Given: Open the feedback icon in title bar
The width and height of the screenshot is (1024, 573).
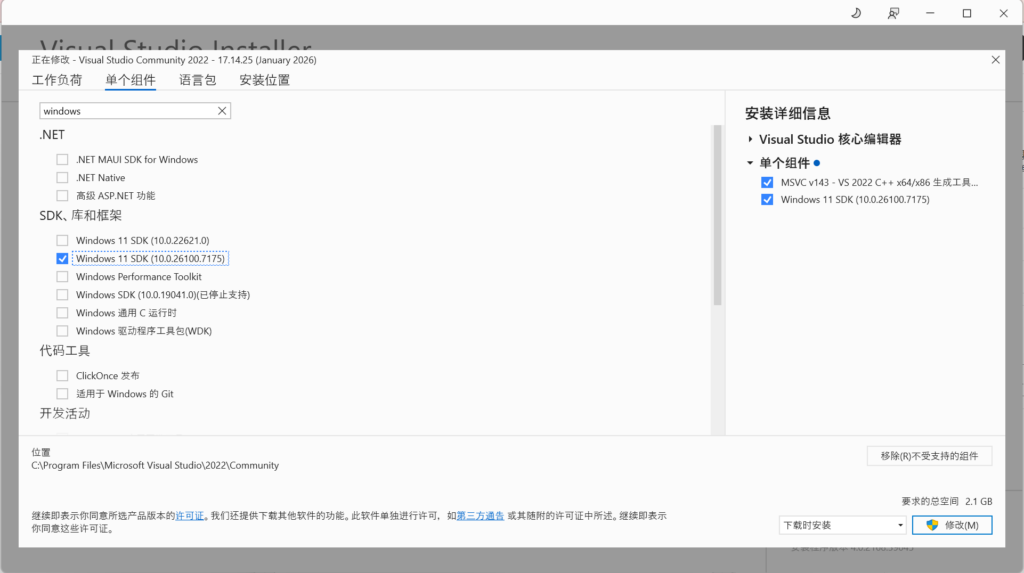Looking at the screenshot, I should pyautogui.click(x=893, y=13).
